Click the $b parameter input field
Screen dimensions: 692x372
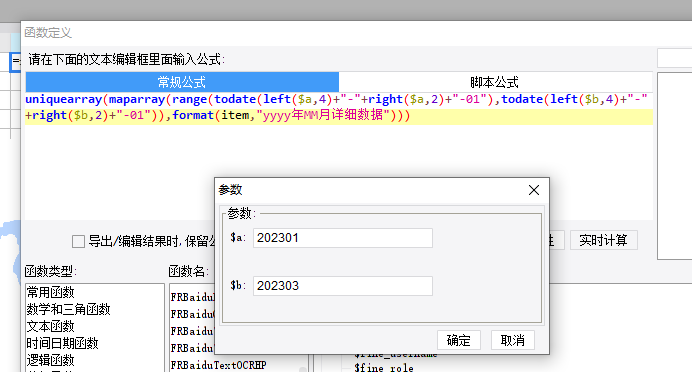tap(342, 286)
